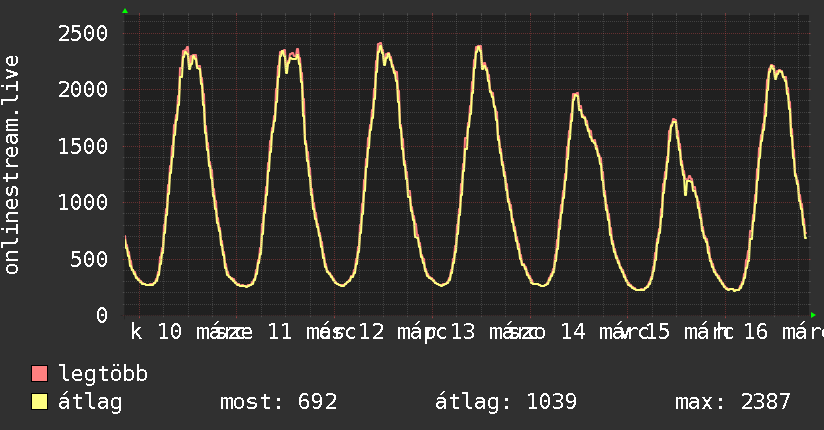Click the pink legtöbb legend swatch

(39, 373)
